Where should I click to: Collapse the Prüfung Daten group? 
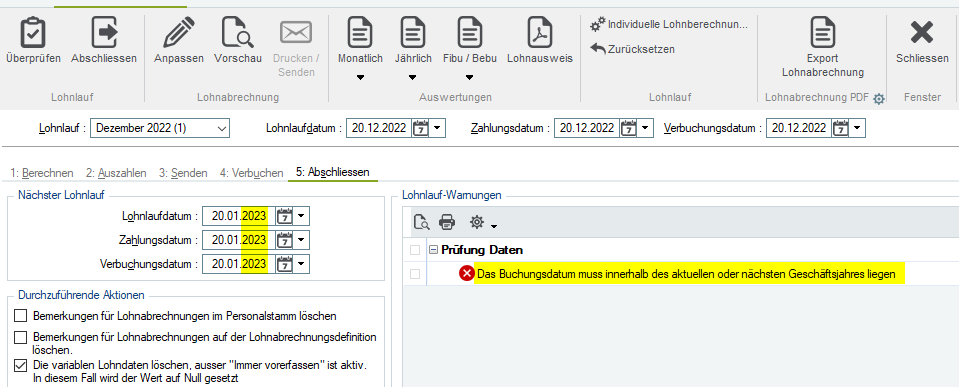click(x=434, y=250)
